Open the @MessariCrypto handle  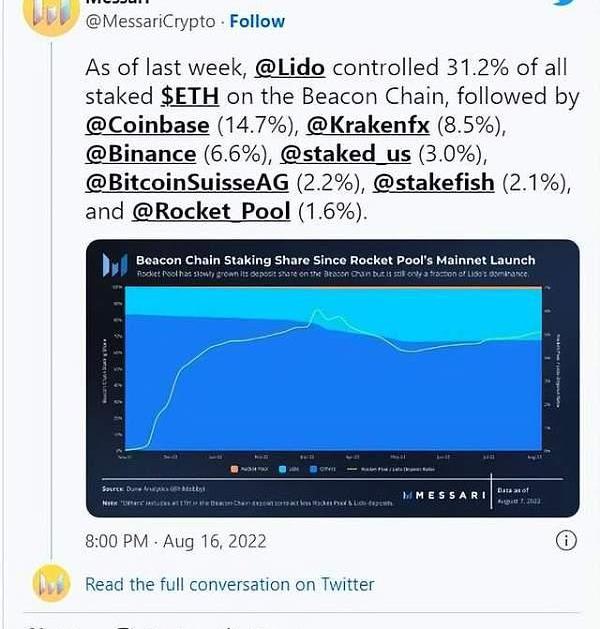pos(152,21)
